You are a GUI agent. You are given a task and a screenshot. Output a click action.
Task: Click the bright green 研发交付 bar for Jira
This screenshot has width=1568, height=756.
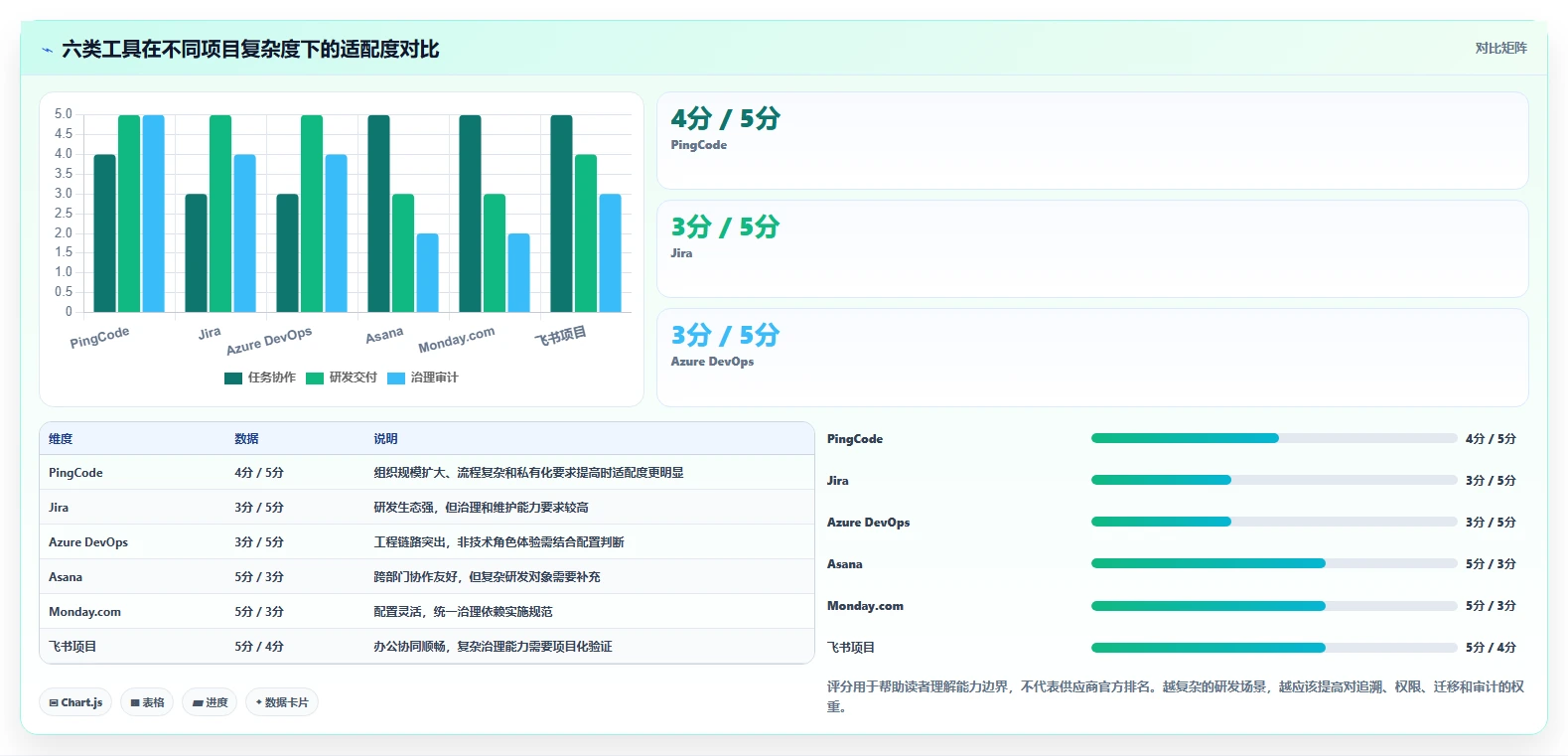click(x=220, y=214)
